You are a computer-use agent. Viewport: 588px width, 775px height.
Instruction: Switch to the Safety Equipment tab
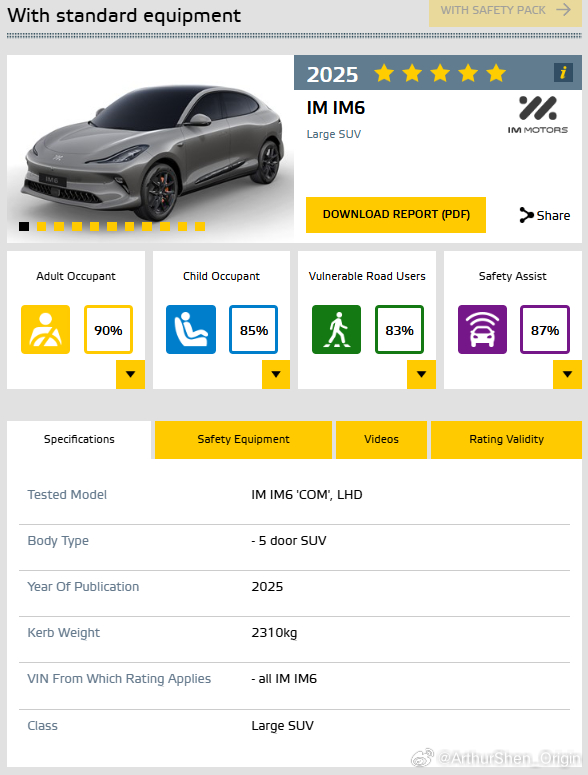(x=243, y=439)
